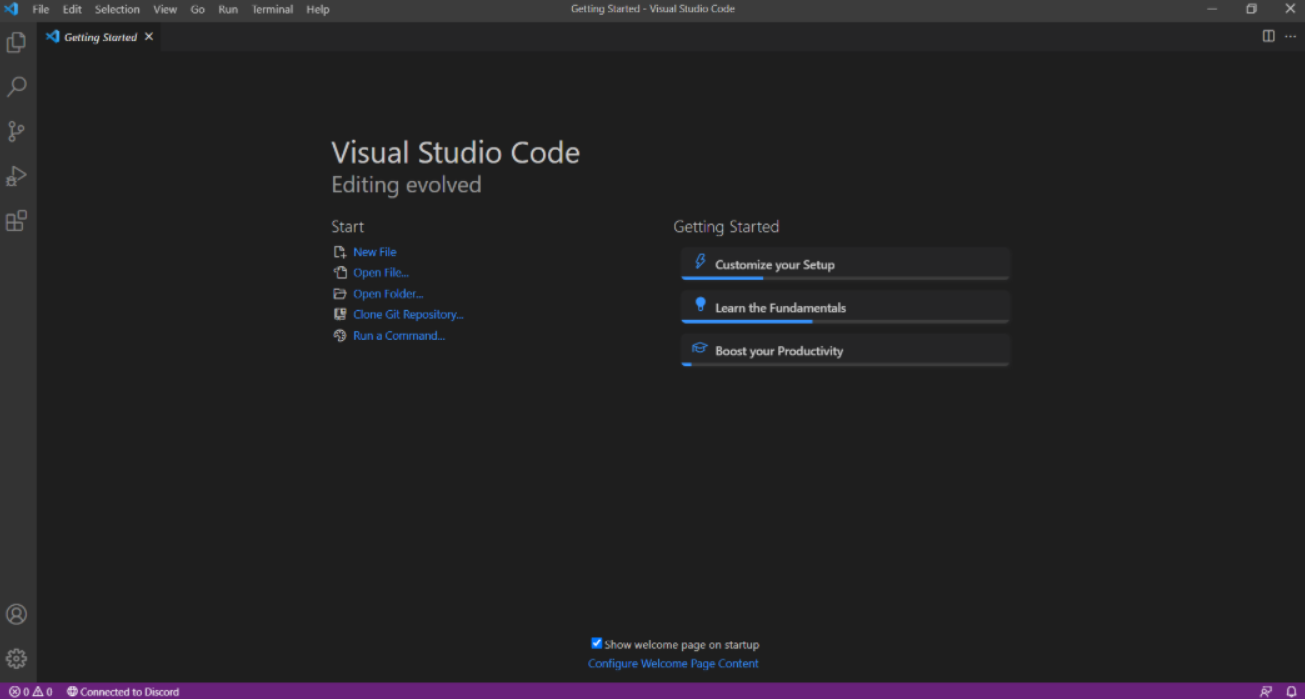Open the Terminal menu
This screenshot has height=699, width=1305.
(272, 9)
